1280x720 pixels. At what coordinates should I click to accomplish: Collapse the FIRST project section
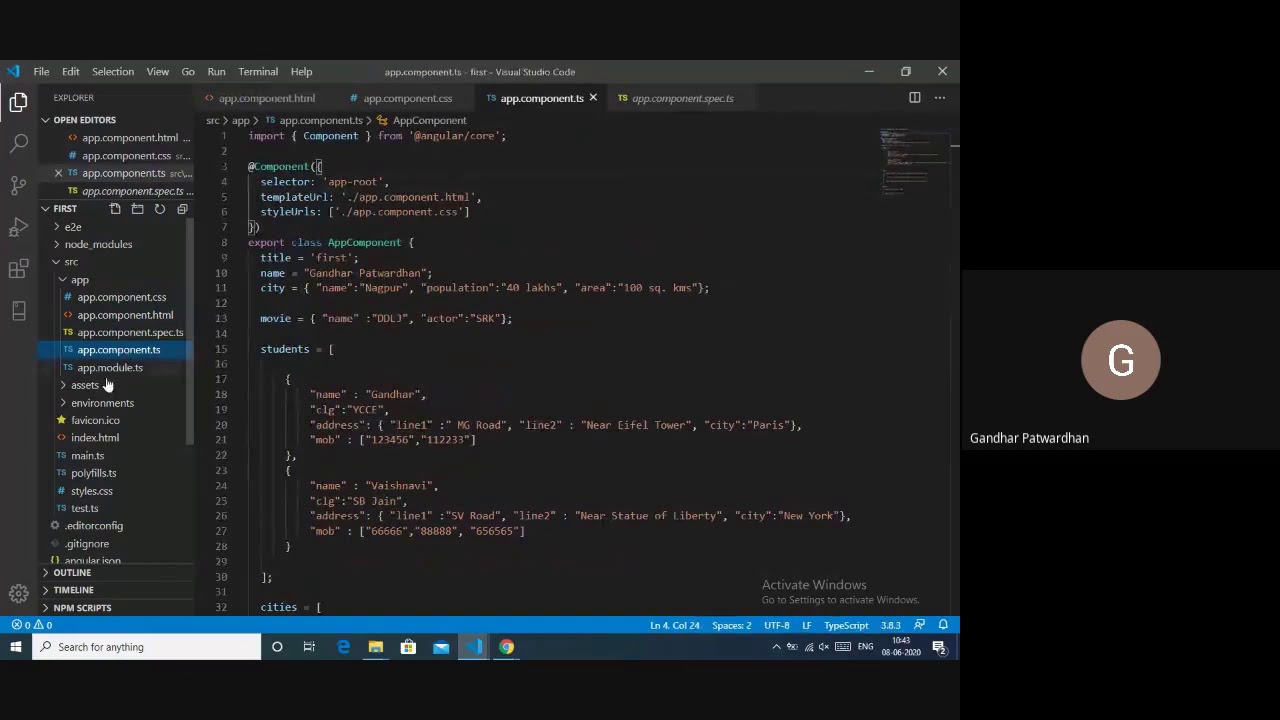tap(64, 209)
